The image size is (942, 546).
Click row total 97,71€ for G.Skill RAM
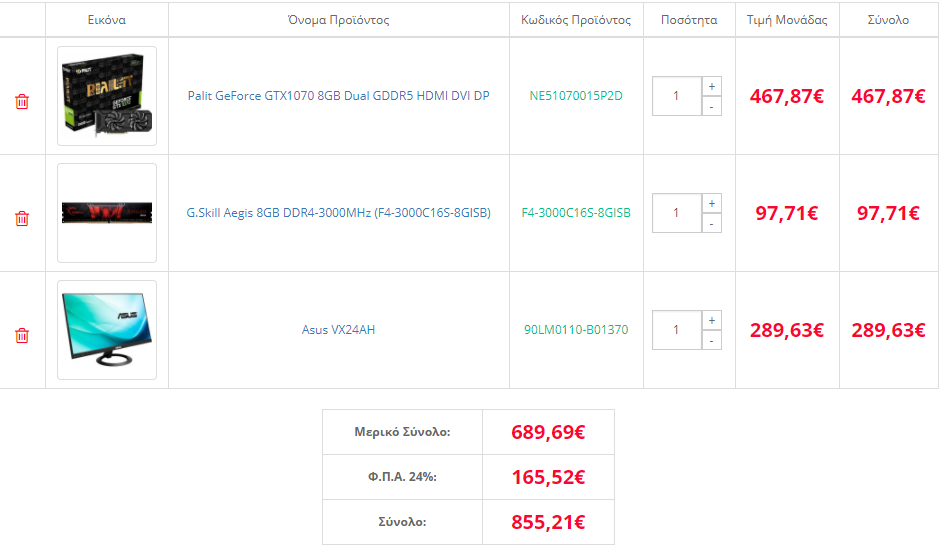[x=889, y=213]
